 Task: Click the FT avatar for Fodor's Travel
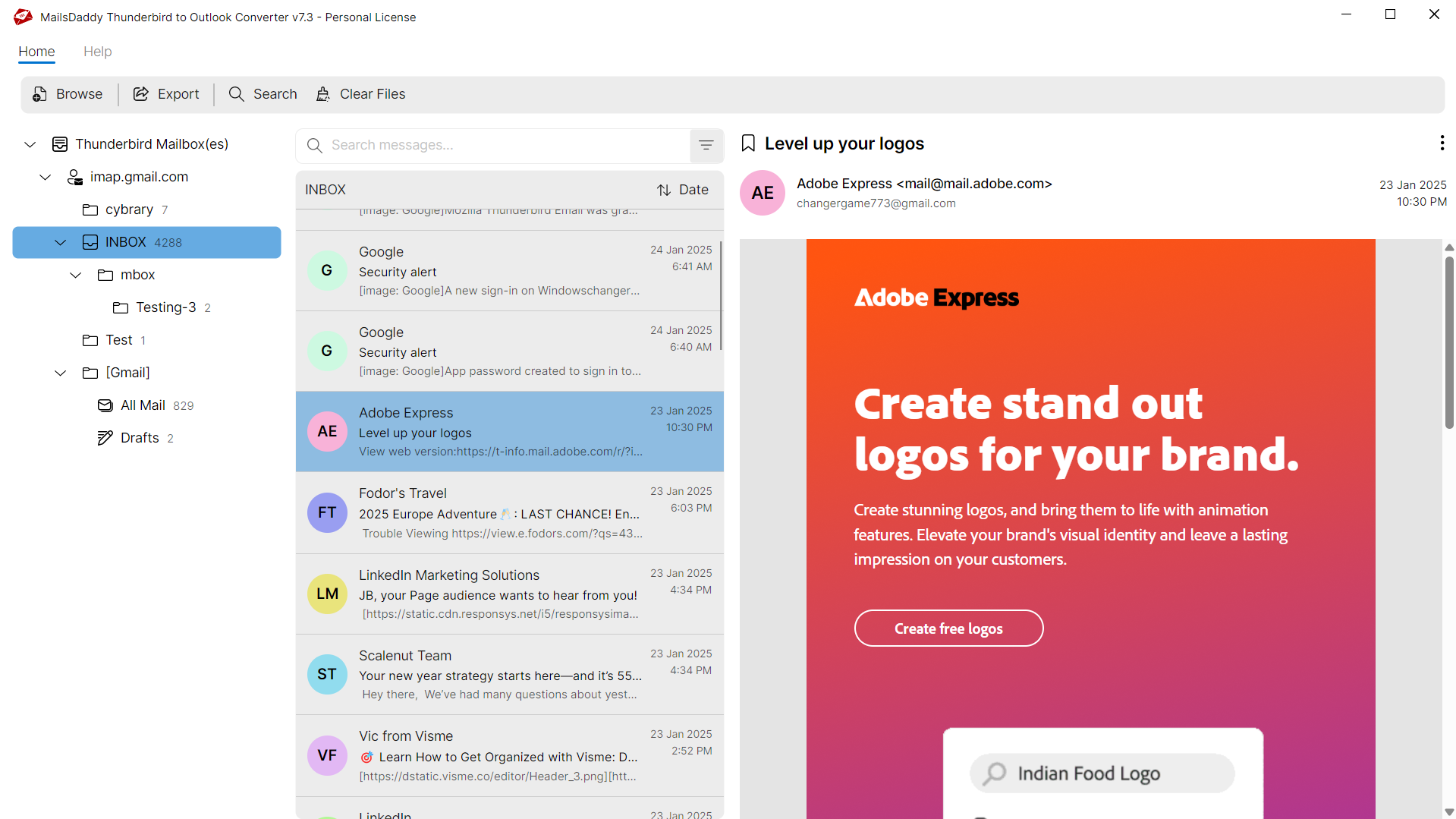click(x=327, y=512)
